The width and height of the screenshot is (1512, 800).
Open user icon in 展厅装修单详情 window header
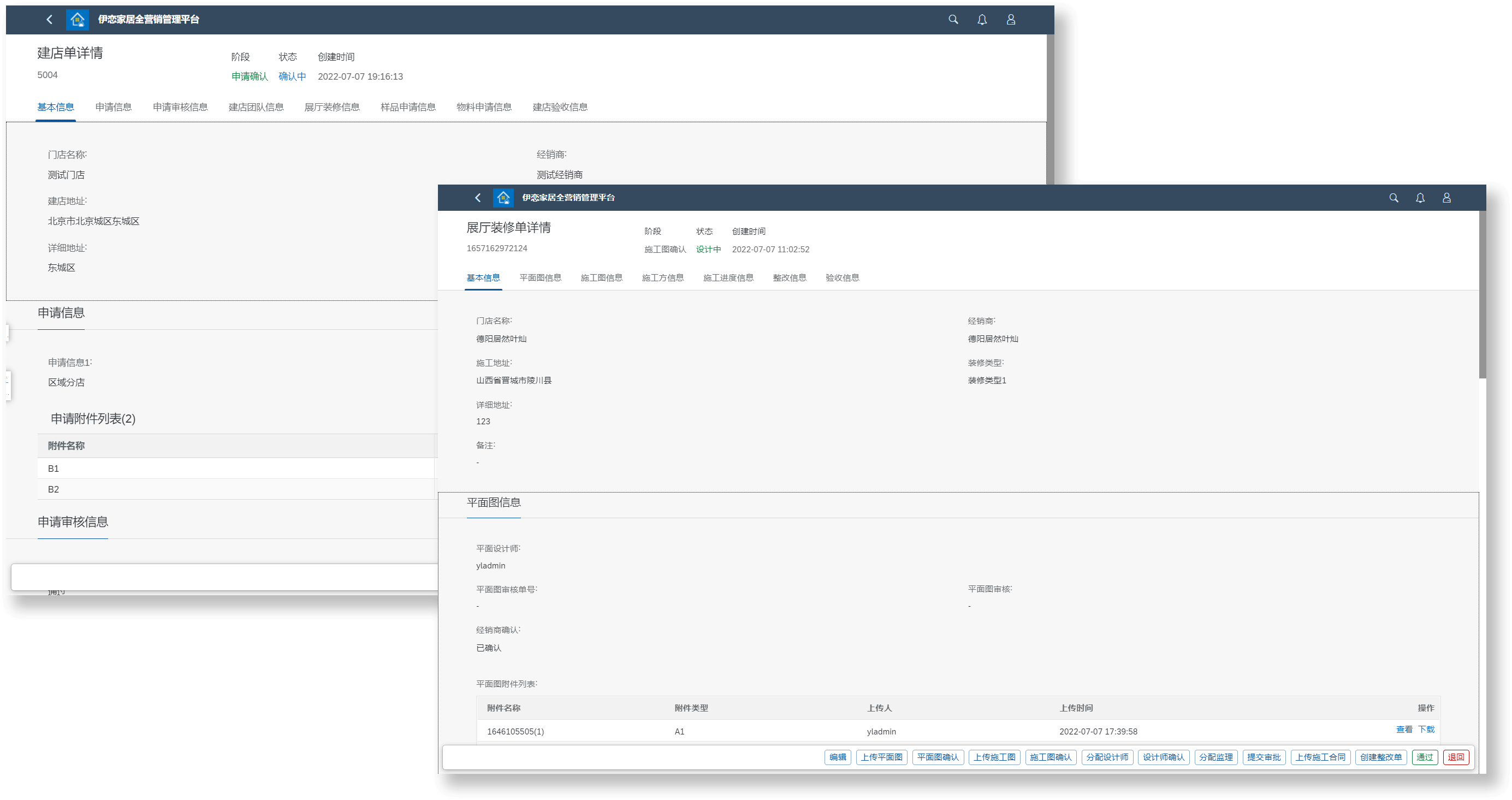[x=1446, y=198]
